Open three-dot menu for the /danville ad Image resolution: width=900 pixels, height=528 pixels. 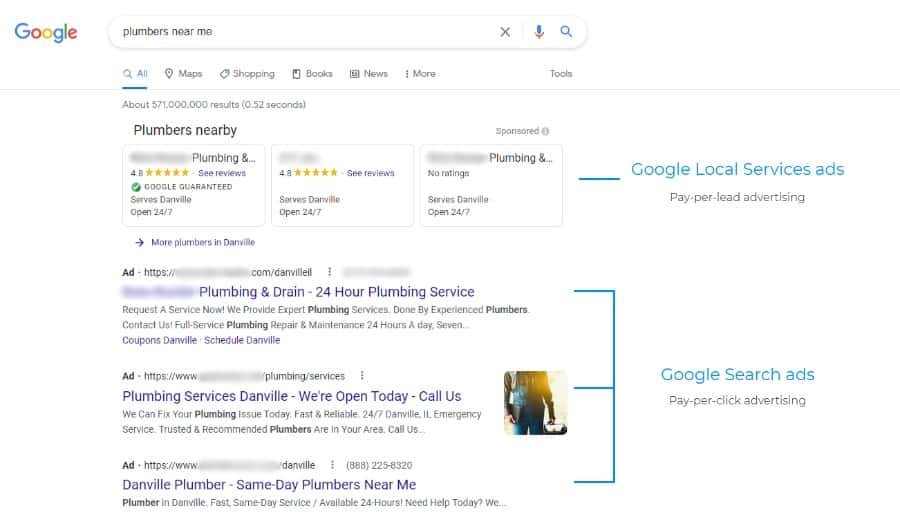tap(332, 464)
